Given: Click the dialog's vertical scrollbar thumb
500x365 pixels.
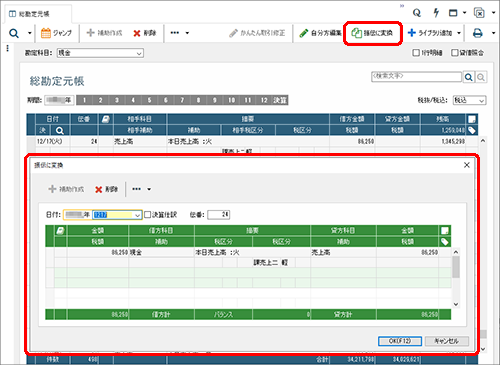Looking at the screenshot, I should 456,267.
